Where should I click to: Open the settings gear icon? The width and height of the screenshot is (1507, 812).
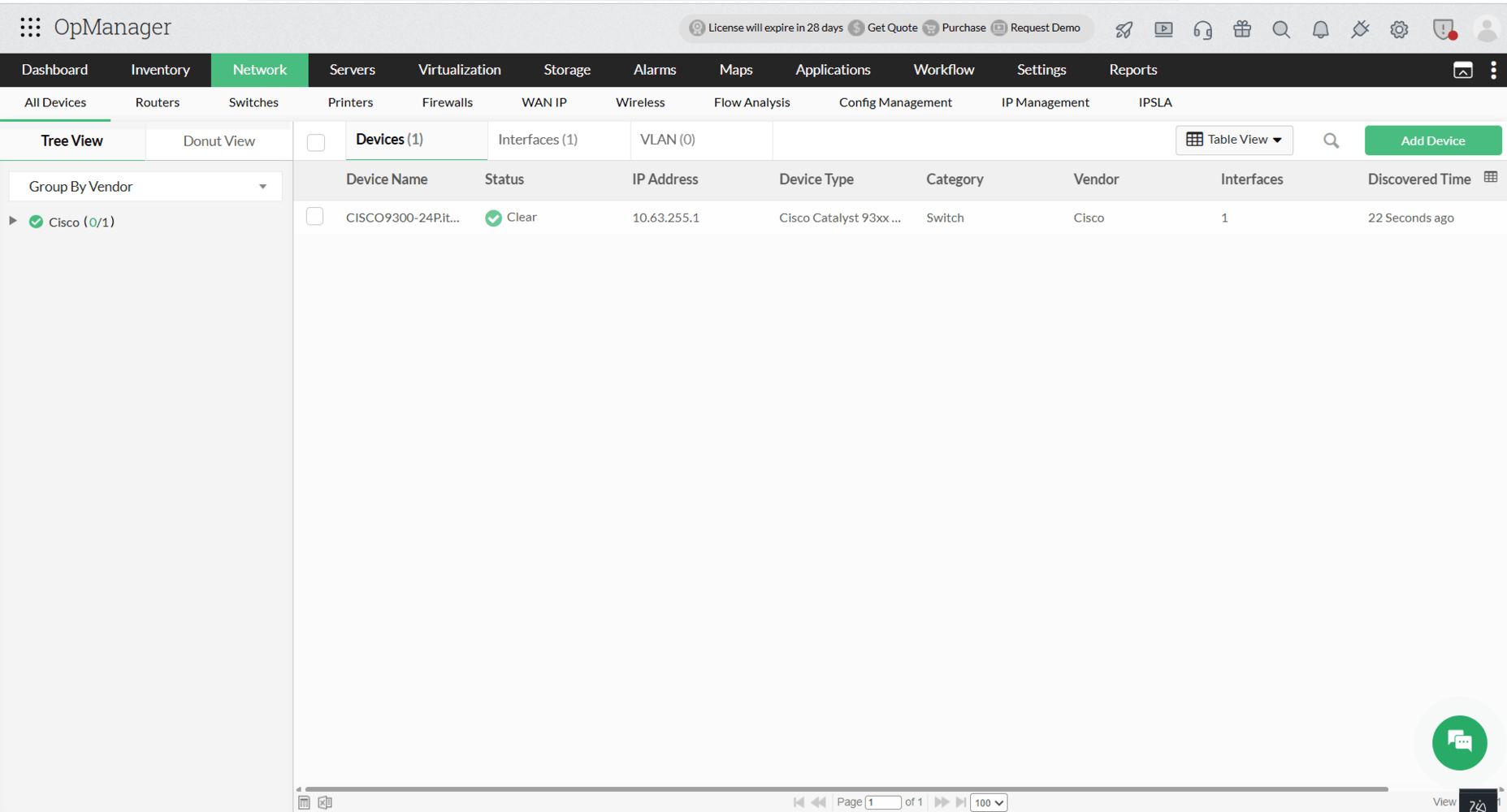1399,30
